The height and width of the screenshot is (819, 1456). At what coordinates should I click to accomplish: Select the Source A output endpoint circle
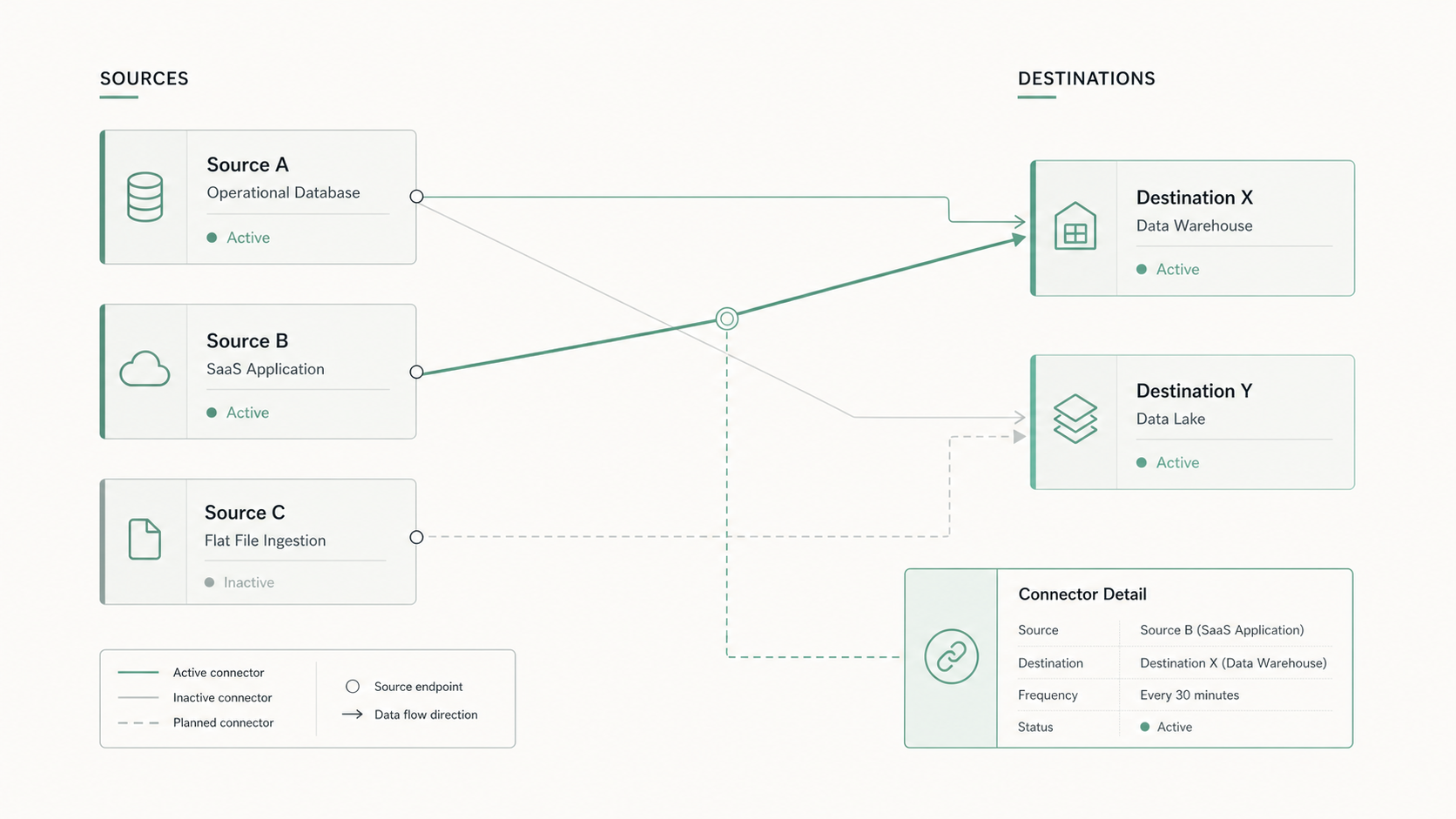[x=416, y=197]
